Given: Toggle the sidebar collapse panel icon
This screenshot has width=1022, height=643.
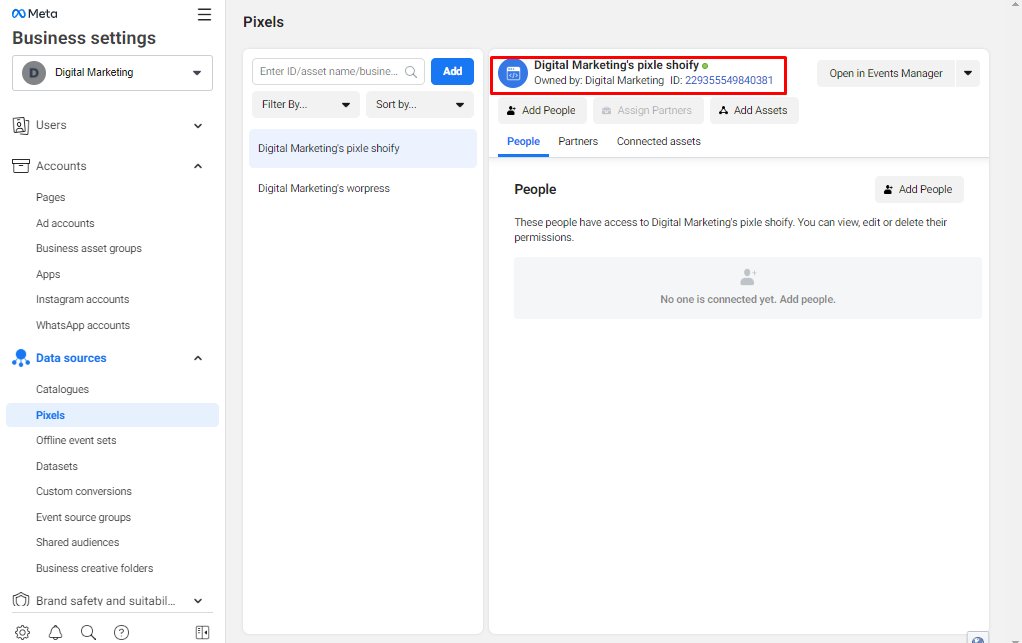Looking at the screenshot, I should pos(203,632).
